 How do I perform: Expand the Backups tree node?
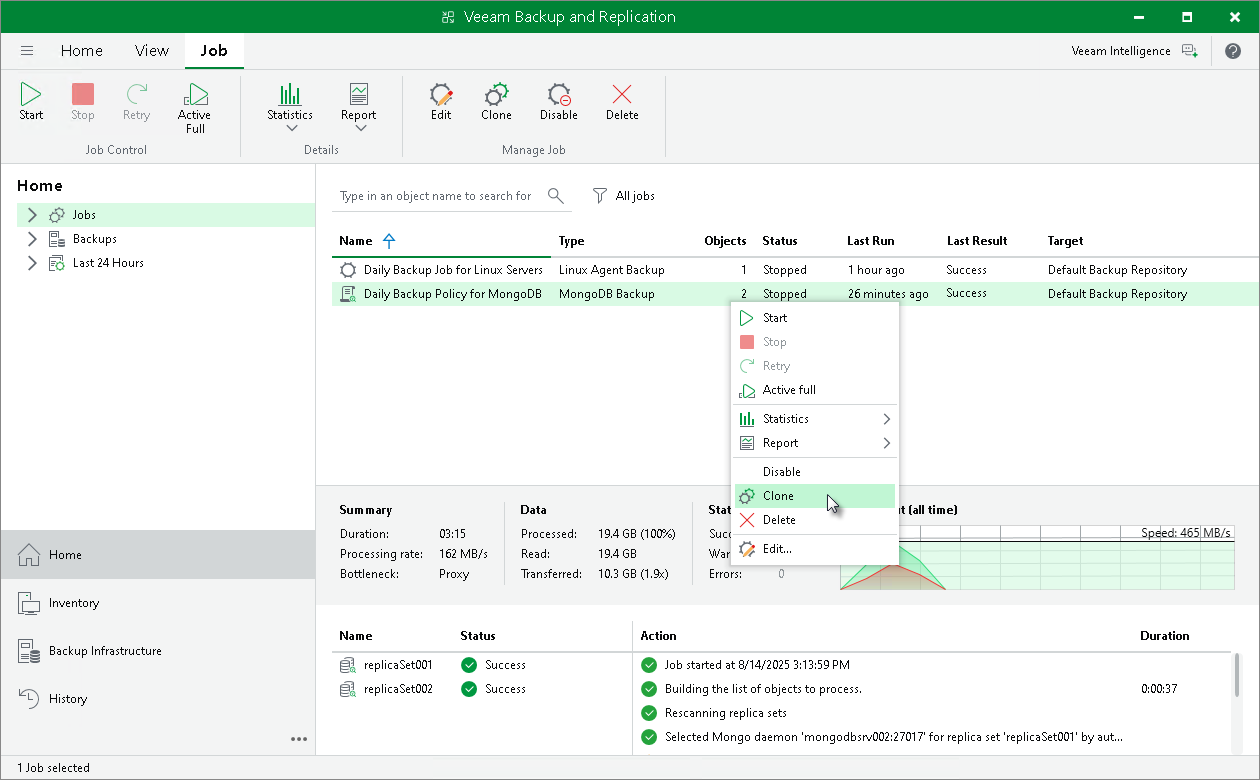pyautogui.click(x=32, y=238)
